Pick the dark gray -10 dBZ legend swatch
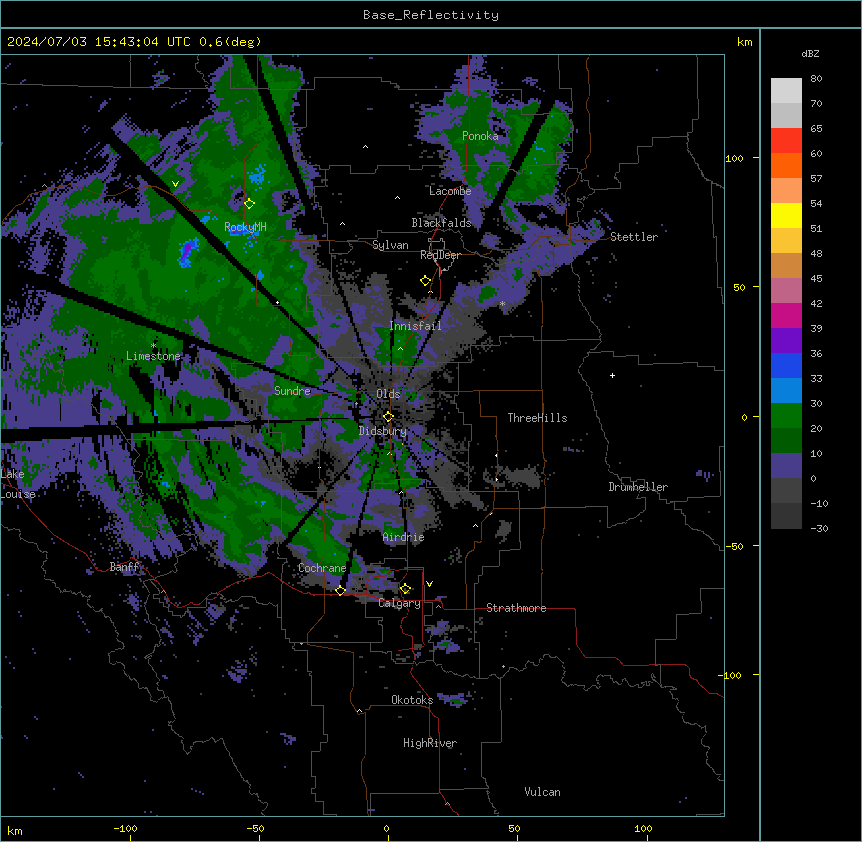This screenshot has width=862, height=842. pyautogui.click(x=786, y=516)
